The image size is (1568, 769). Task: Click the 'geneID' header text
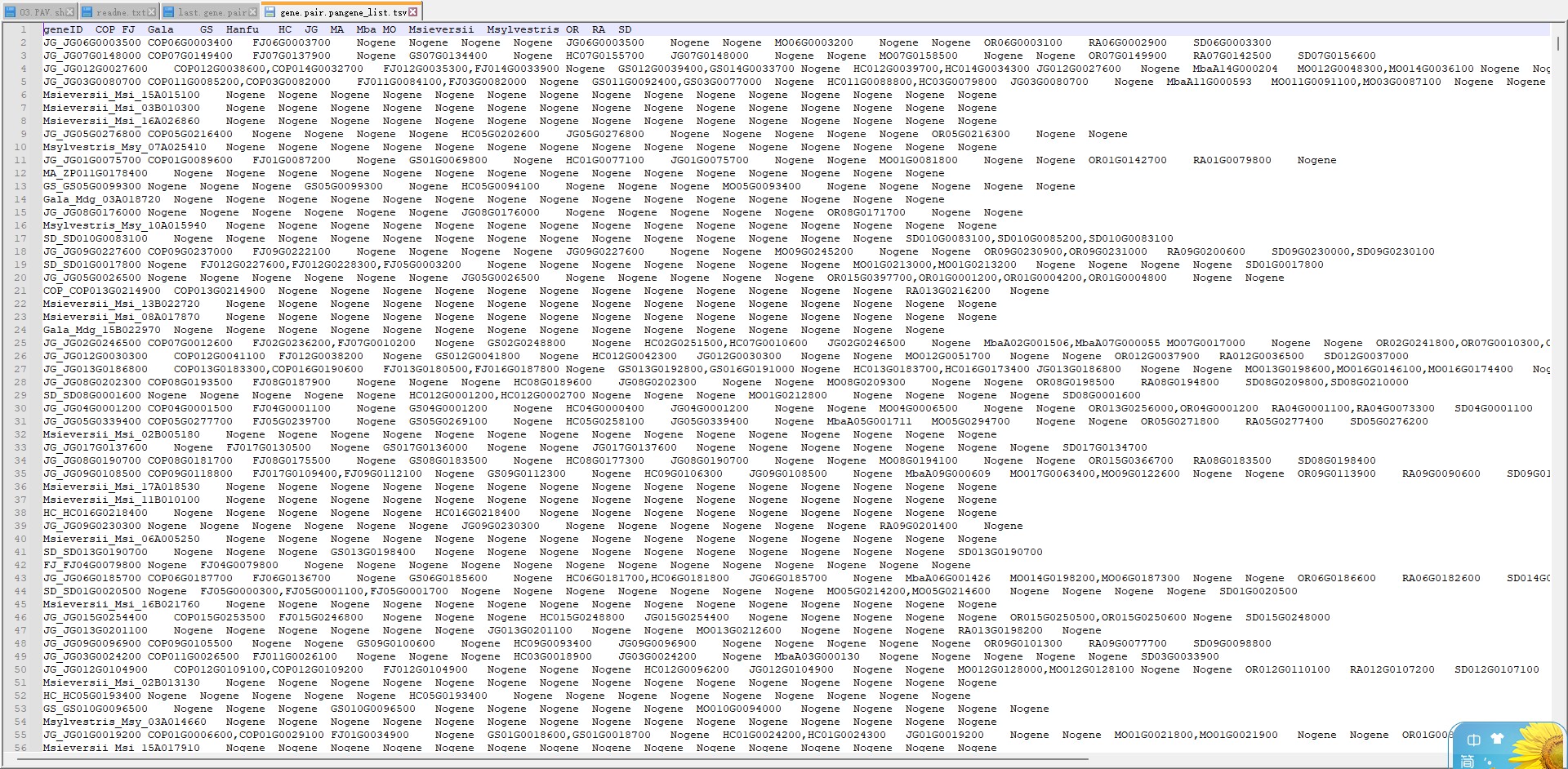click(x=63, y=29)
